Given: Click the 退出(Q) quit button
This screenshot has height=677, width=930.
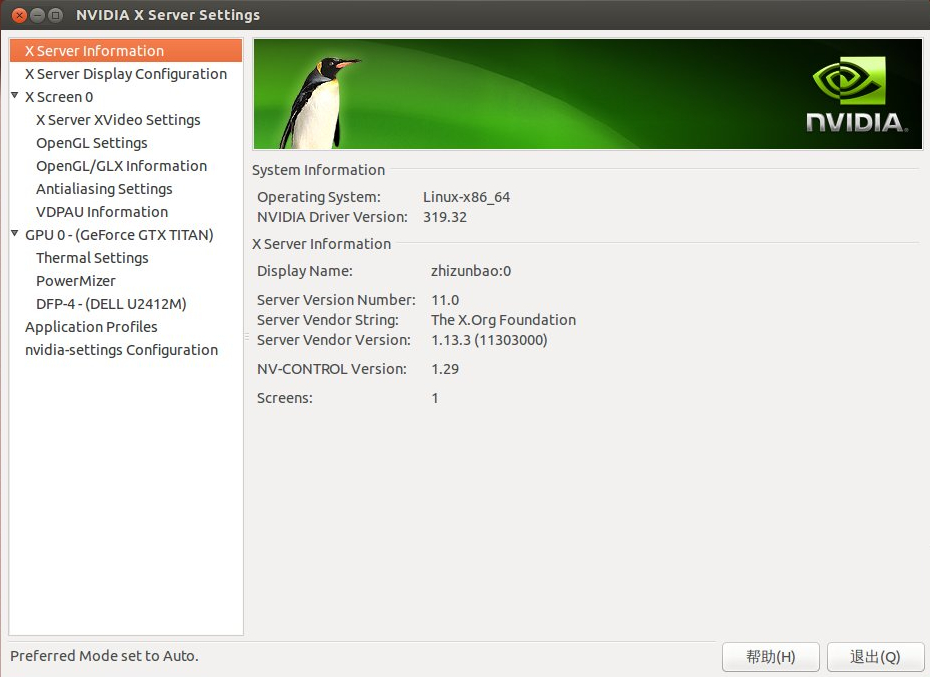Looking at the screenshot, I should click(875, 657).
